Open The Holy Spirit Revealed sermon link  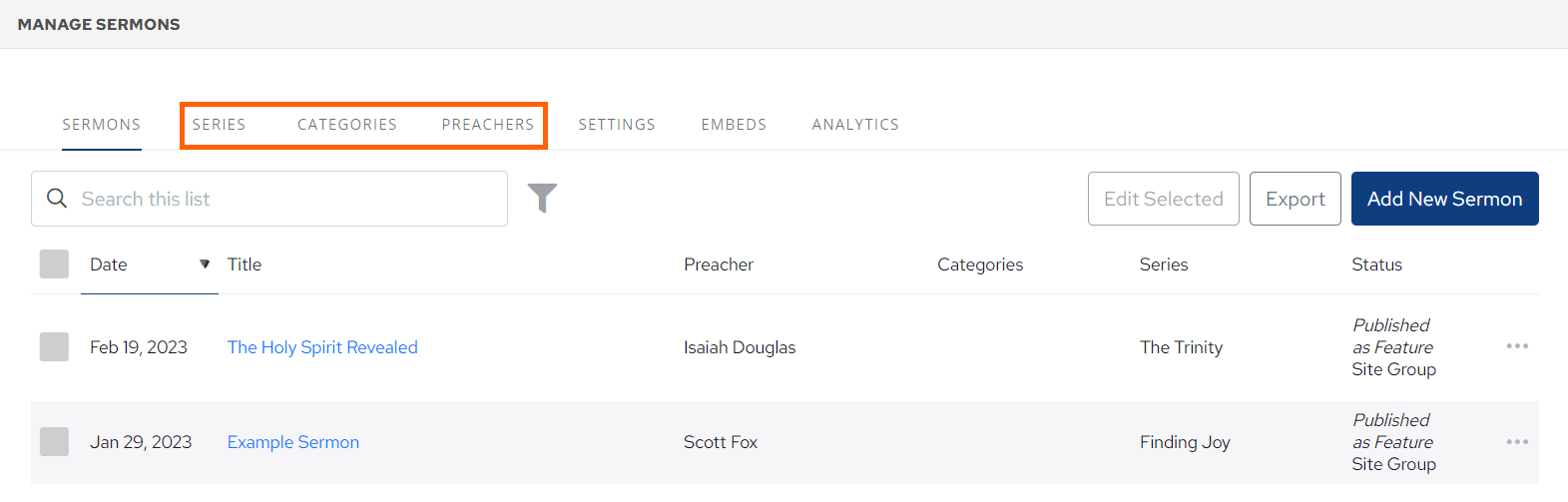pos(322,347)
